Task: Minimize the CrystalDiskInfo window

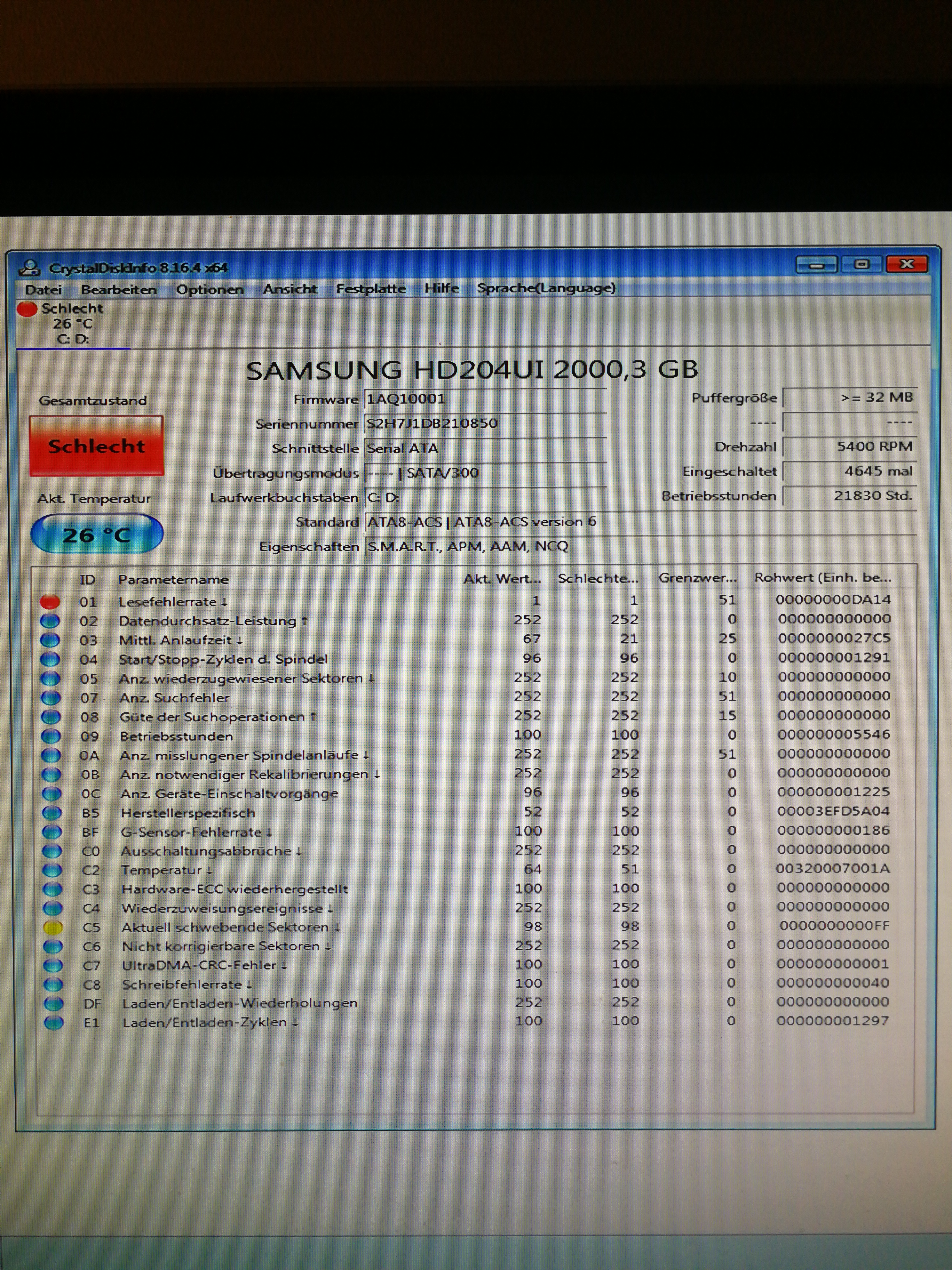Action: click(817, 265)
